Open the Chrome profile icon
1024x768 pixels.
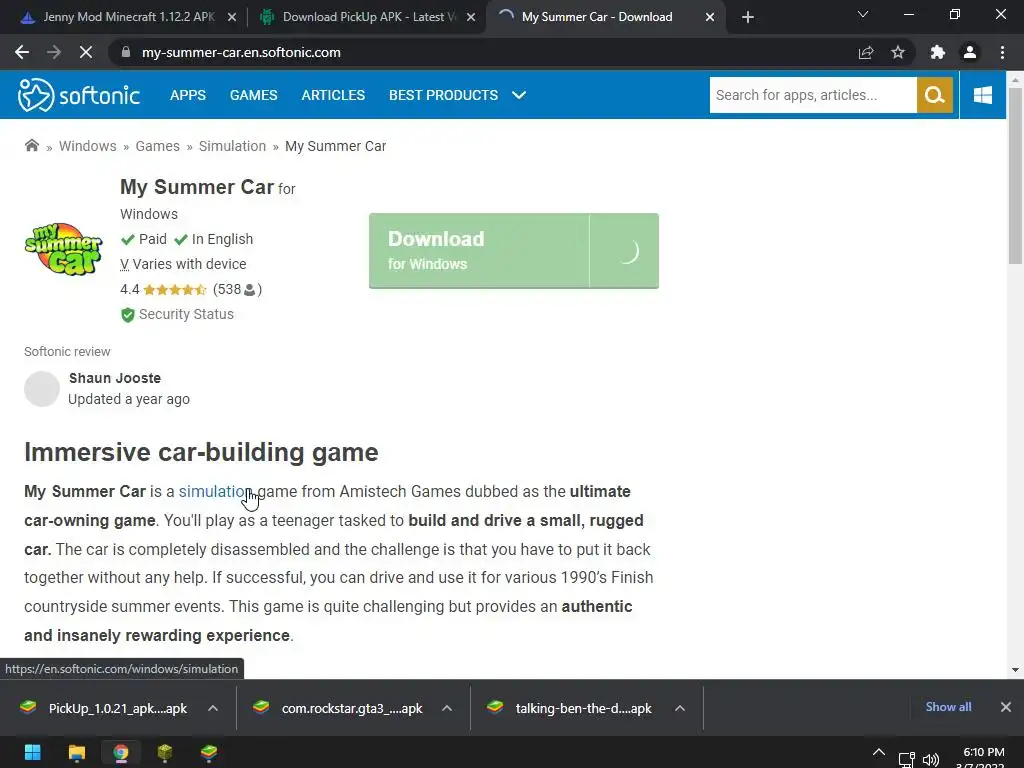click(x=970, y=52)
